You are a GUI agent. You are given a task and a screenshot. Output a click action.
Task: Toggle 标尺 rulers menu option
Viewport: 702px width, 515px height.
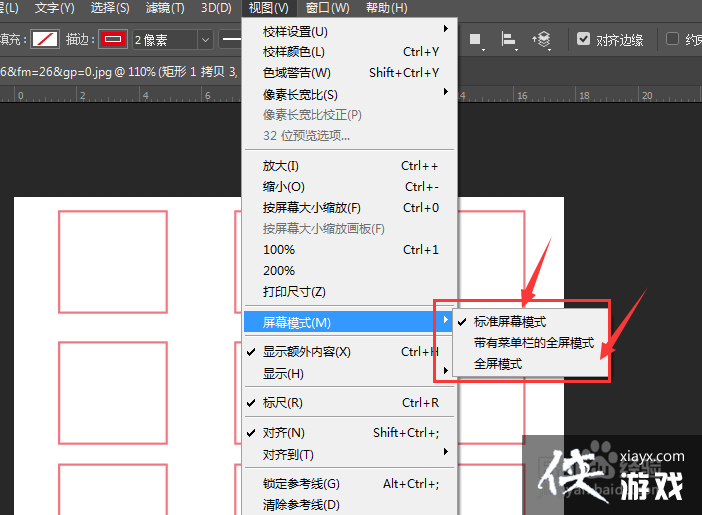pyautogui.click(x=282, y=403)
